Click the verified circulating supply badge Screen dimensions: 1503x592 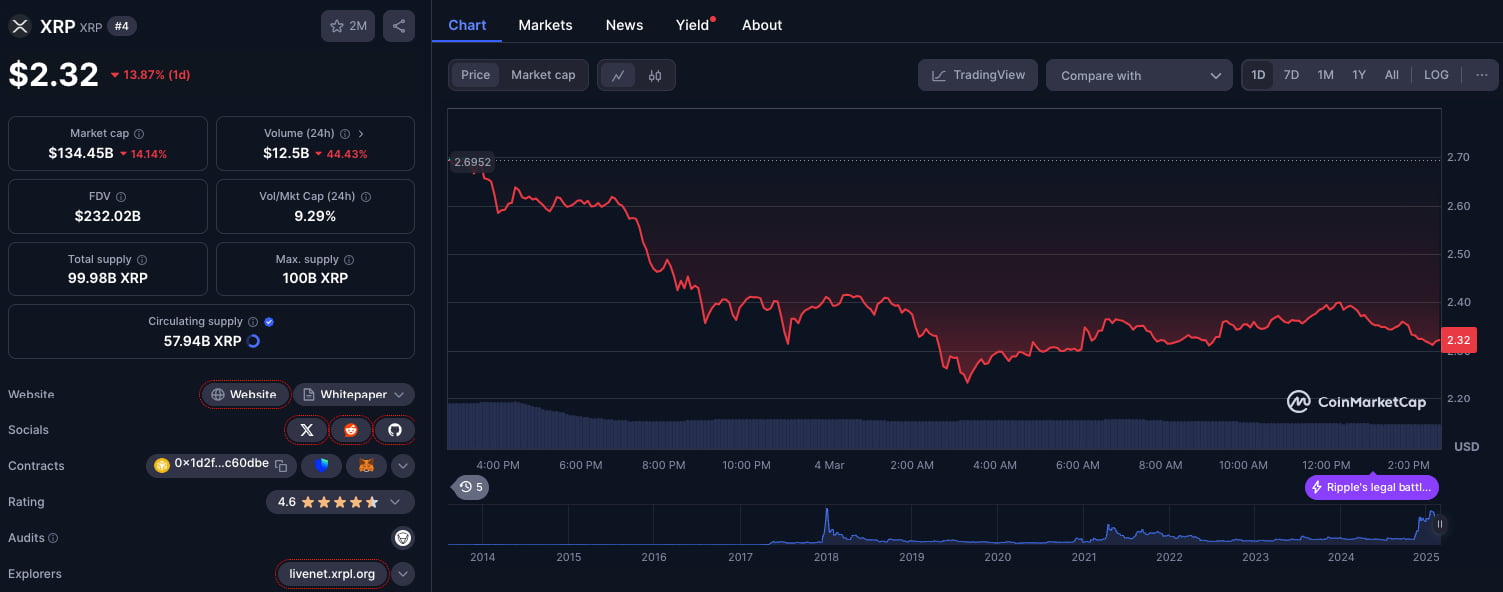269,322
